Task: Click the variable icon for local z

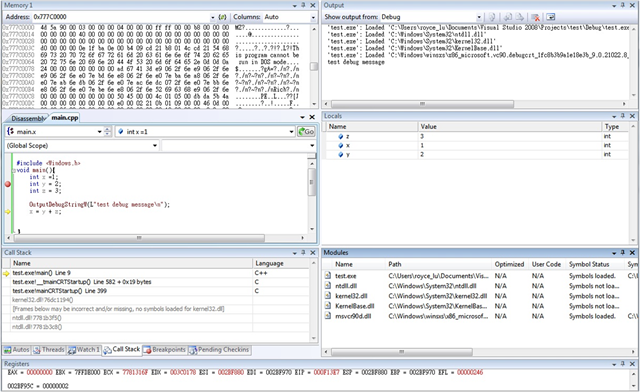Action: click(x=341, y=136)
